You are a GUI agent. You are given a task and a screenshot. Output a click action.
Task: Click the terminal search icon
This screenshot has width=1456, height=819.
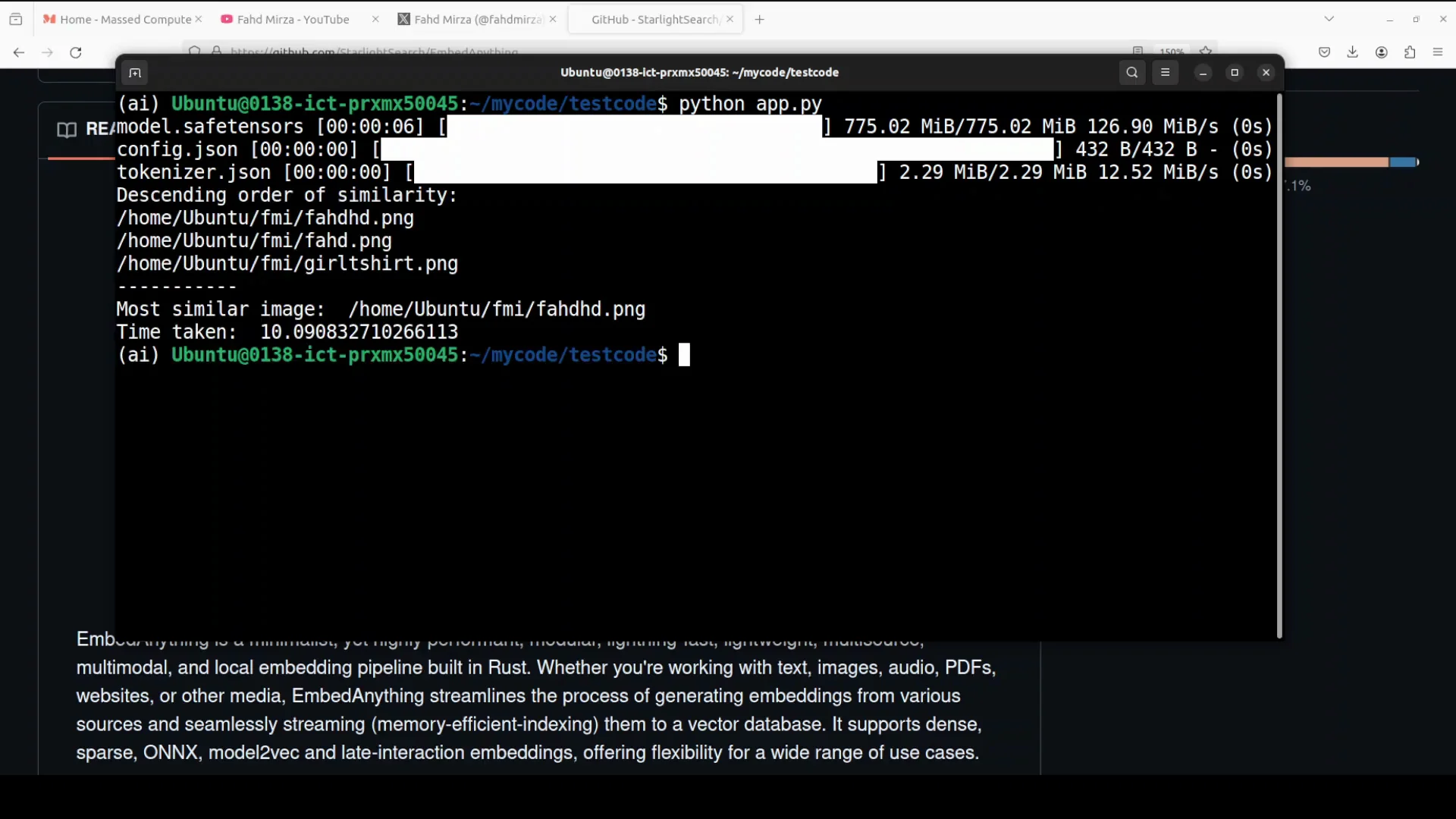coord(1131,73)
